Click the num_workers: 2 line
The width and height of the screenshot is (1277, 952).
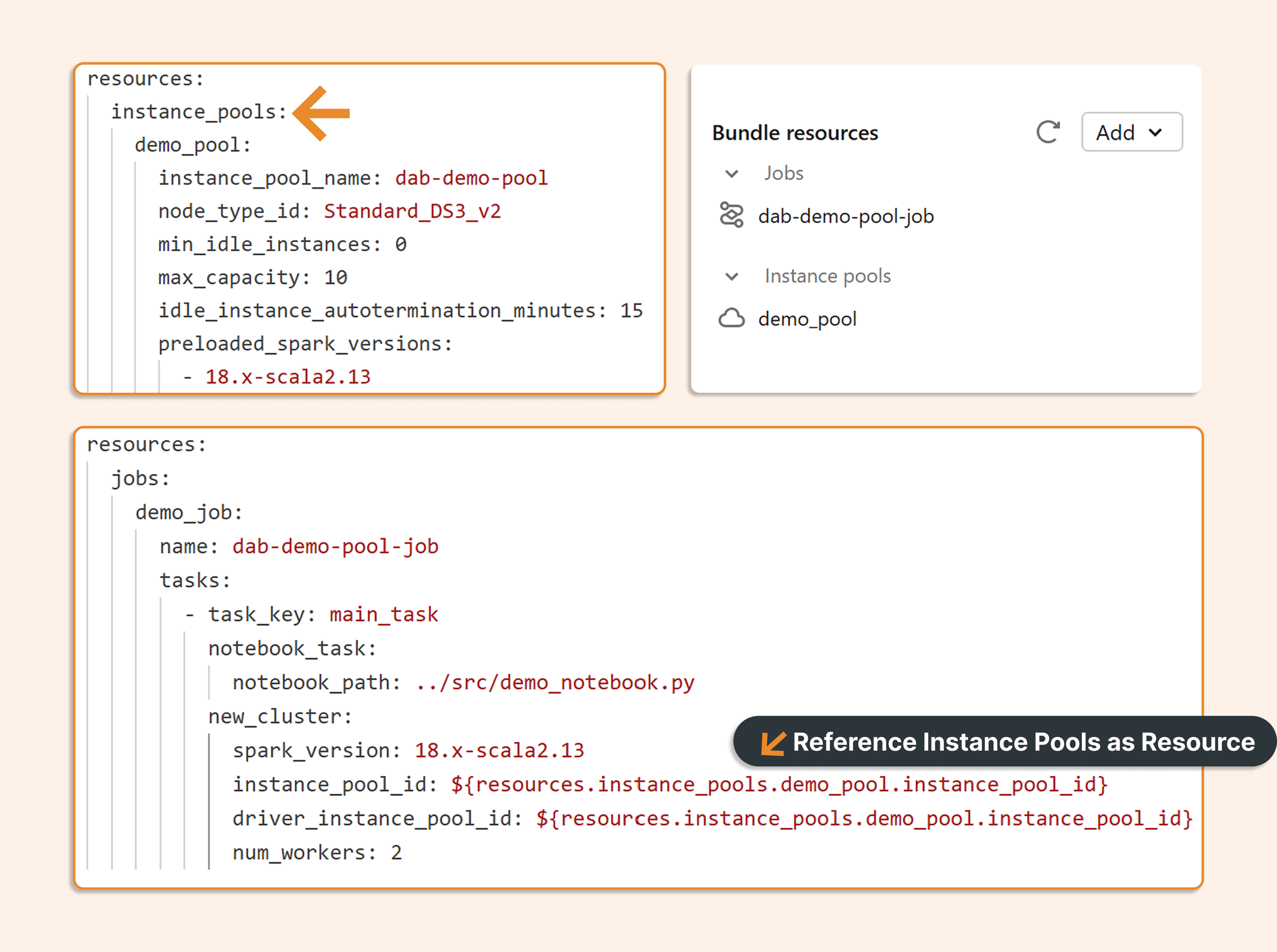pos(317,852)
